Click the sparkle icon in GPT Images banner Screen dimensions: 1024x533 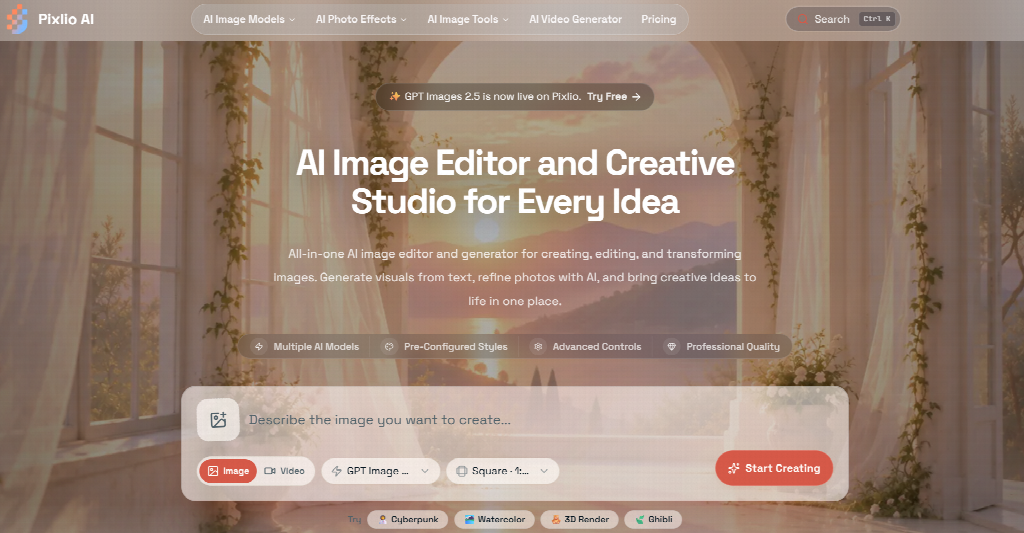pyautogui.click(x=394, y=97)
